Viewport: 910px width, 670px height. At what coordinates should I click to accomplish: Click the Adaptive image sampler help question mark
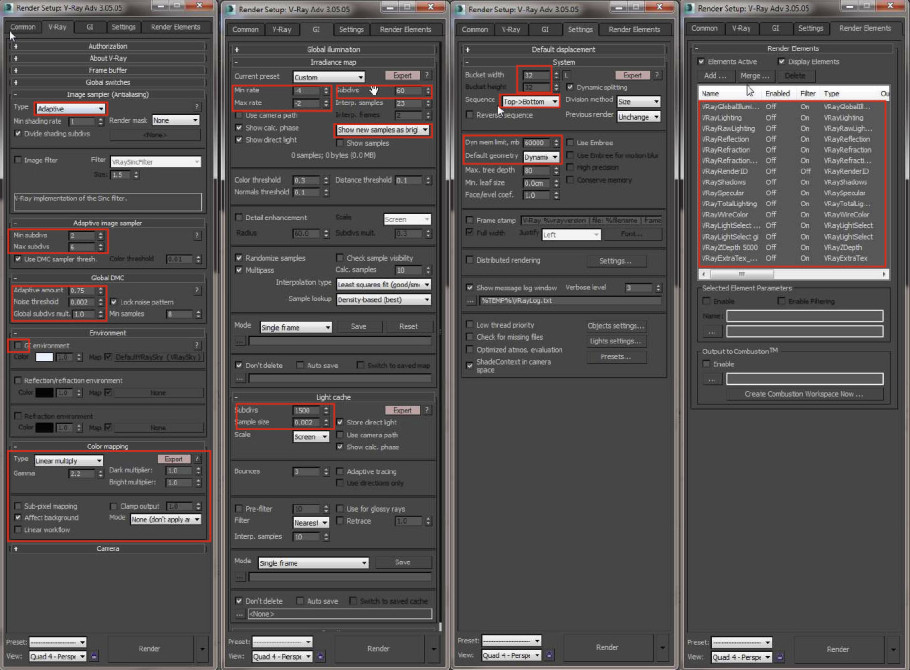[x=197, y=235]
